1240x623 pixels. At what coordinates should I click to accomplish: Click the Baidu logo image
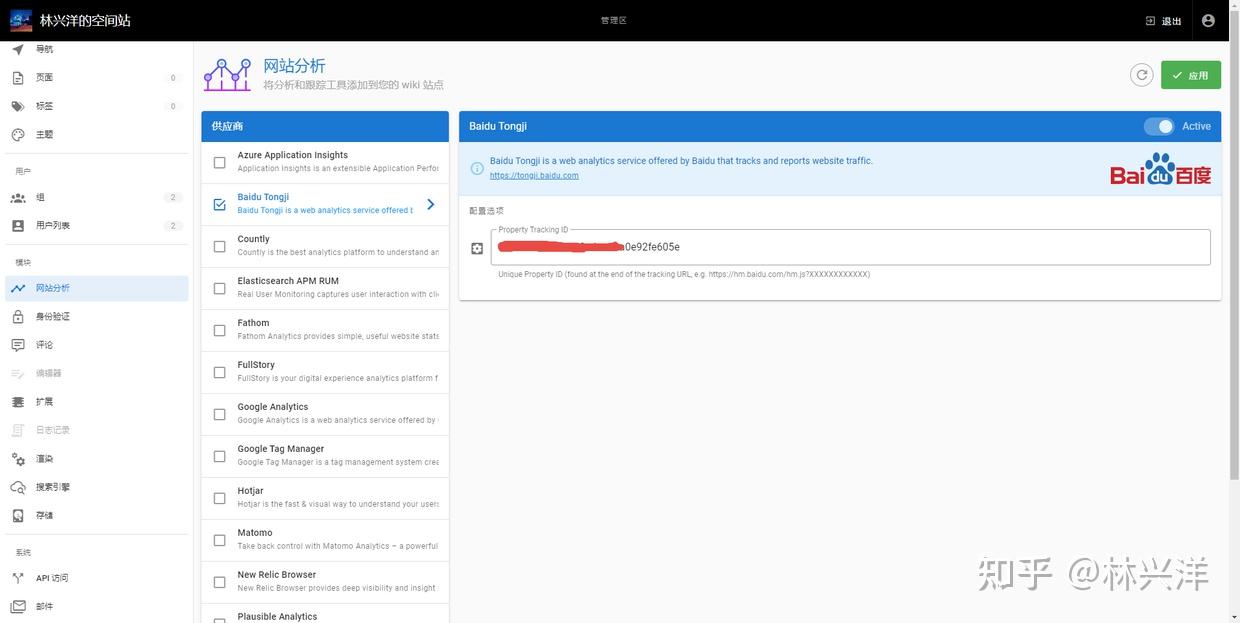tap(1160, 168)
